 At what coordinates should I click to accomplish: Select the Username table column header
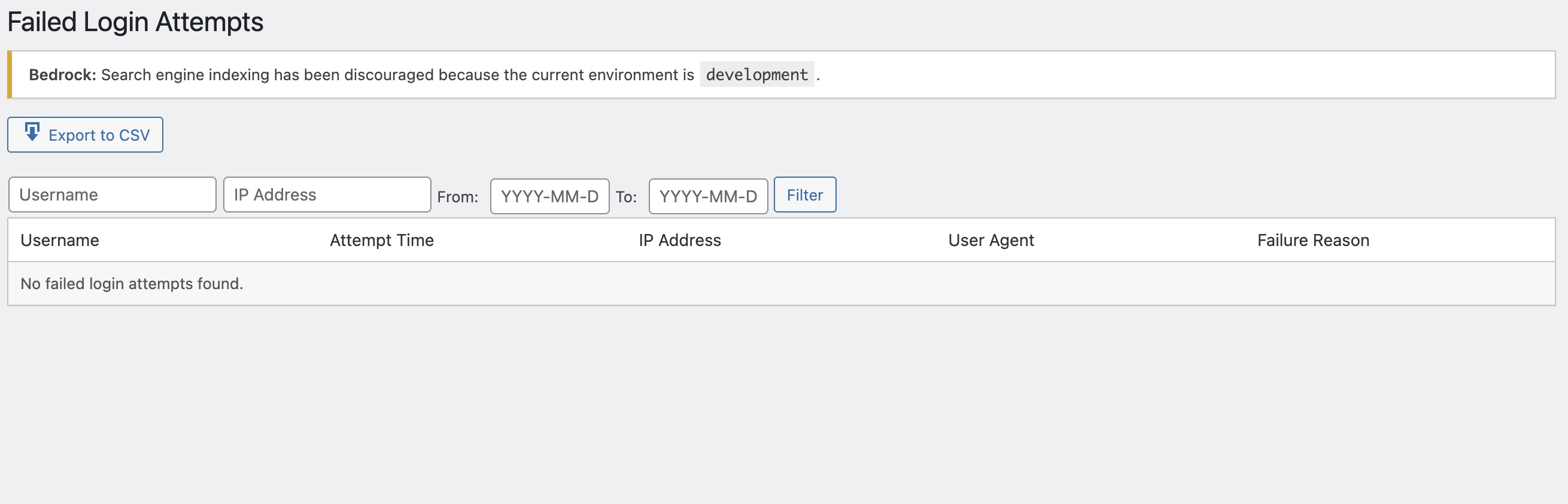pyautogui.click(x=60, y=241)
